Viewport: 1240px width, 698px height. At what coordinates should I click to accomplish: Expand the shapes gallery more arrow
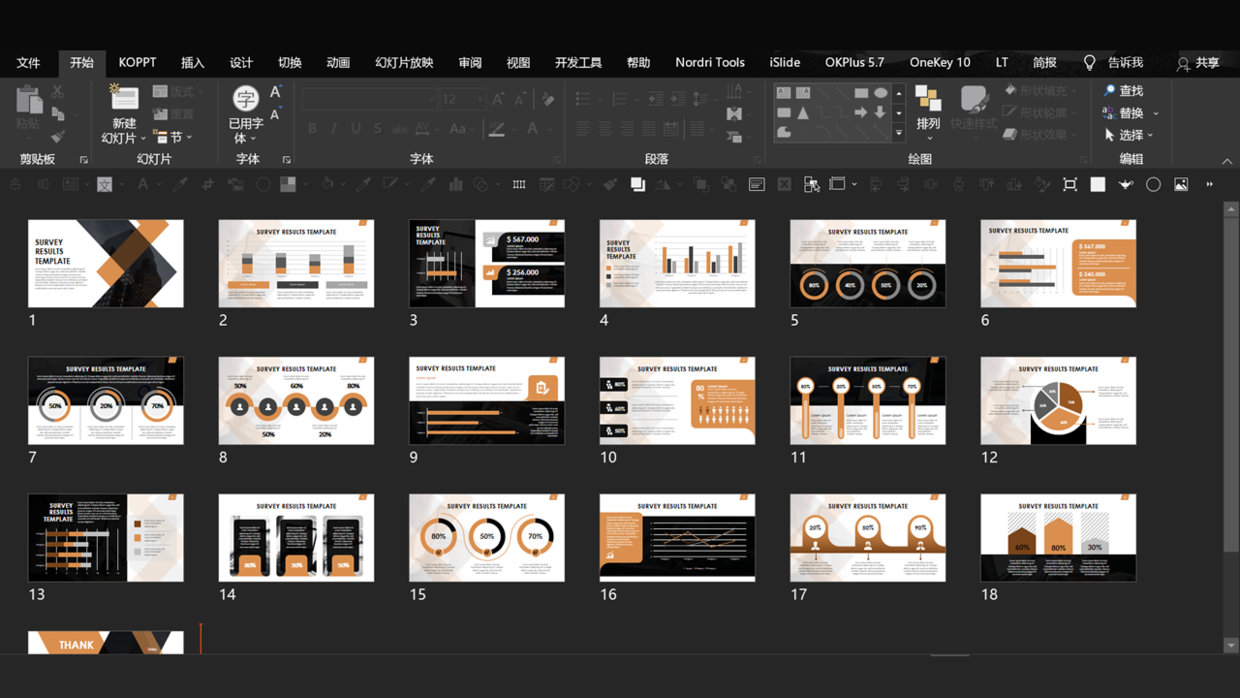tap(898, 133)
